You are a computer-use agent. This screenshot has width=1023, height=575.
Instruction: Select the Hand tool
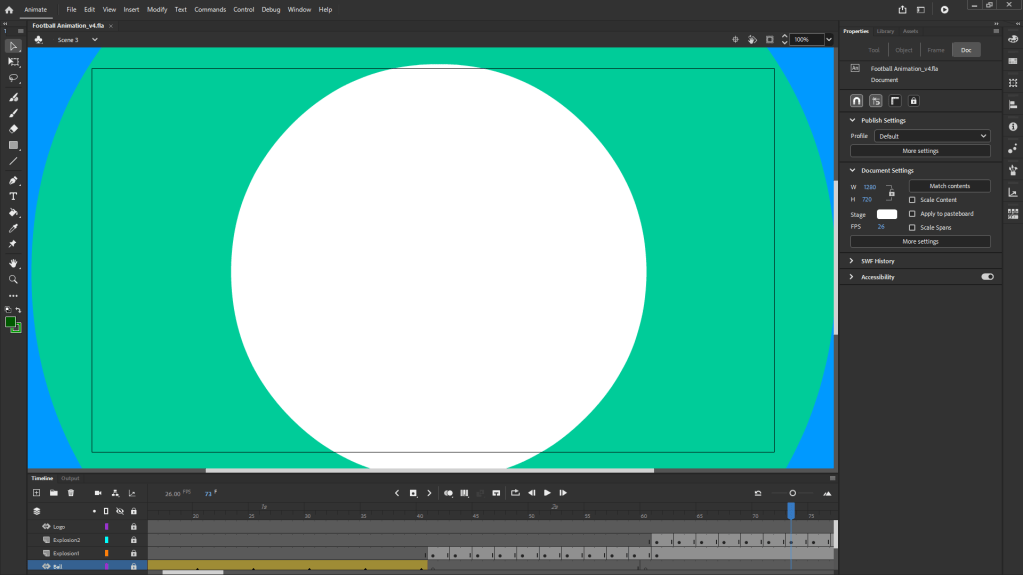(x=14, y=264)
